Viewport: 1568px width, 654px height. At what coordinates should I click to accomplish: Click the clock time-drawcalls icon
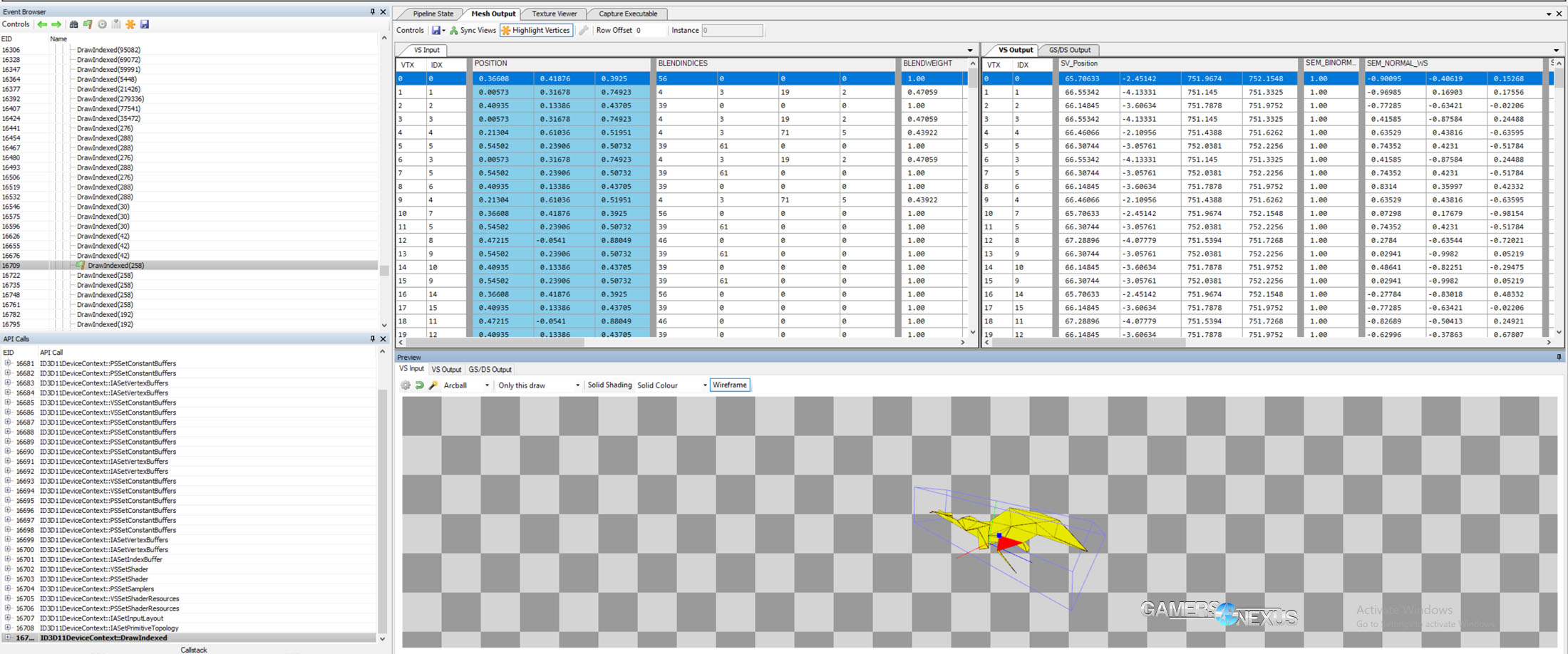(x=102, y=24)
